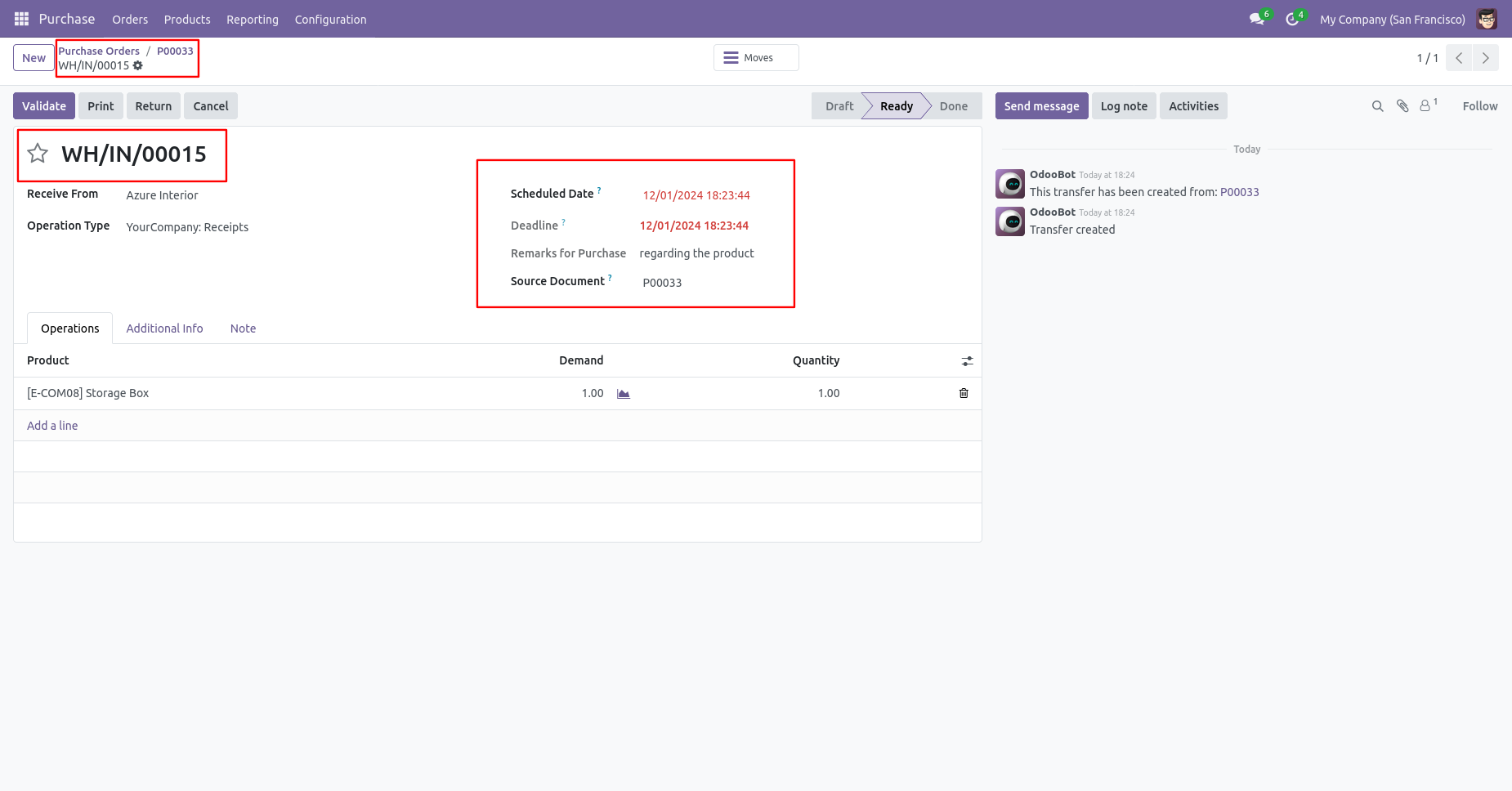Open the Products menu
This screenshot has width=1512, height=791.
point(187,19)
